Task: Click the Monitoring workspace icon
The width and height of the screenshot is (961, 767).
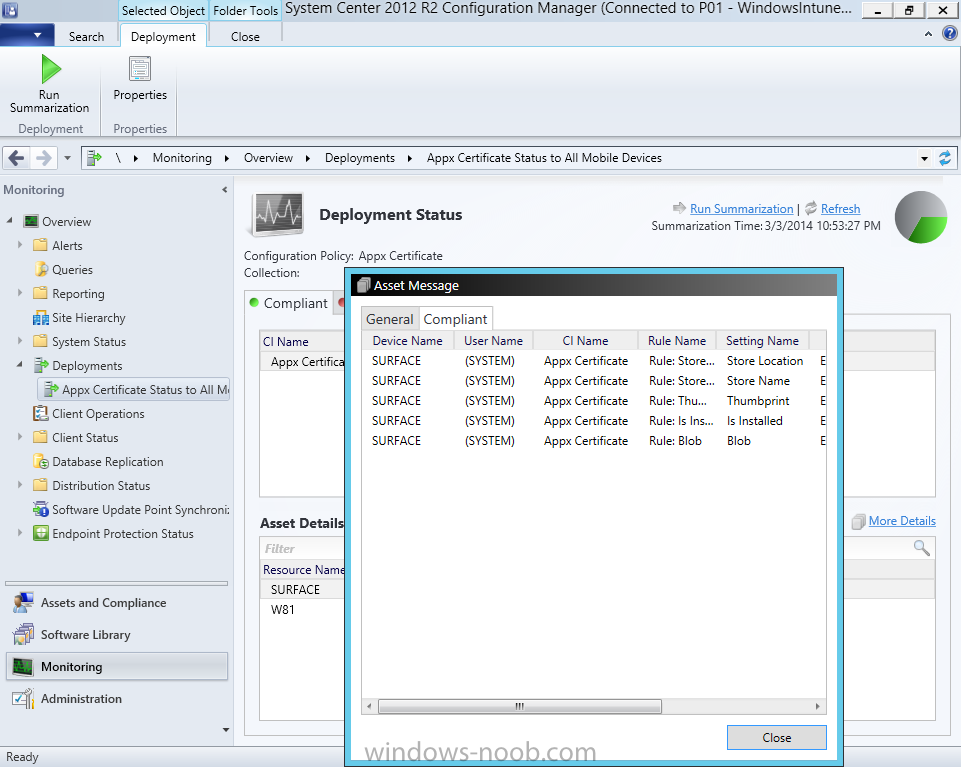Action: pyautogui.click(x=23, y=666)
